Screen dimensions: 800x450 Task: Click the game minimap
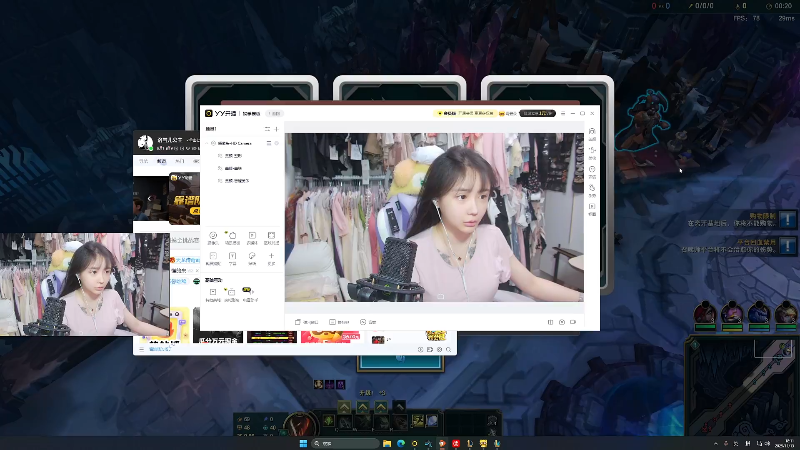point(742,388)
